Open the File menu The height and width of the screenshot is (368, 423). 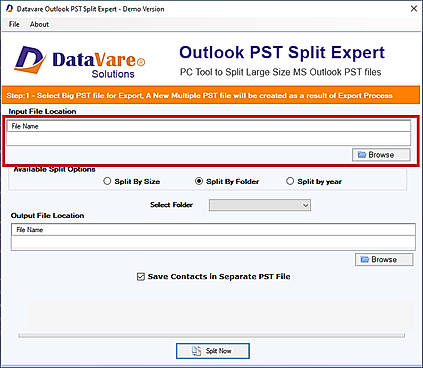click(14, 24)
